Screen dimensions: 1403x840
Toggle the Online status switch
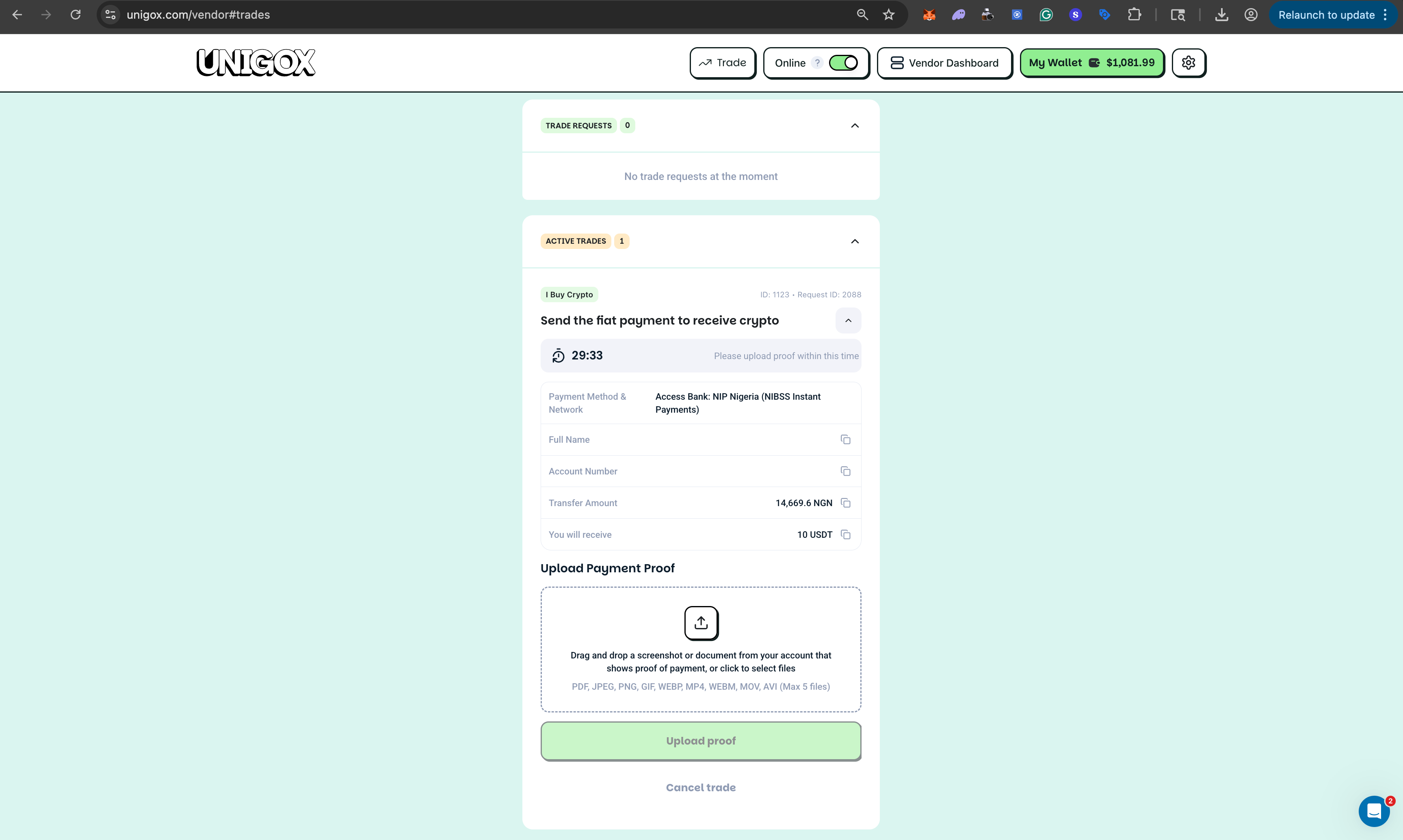843,63
